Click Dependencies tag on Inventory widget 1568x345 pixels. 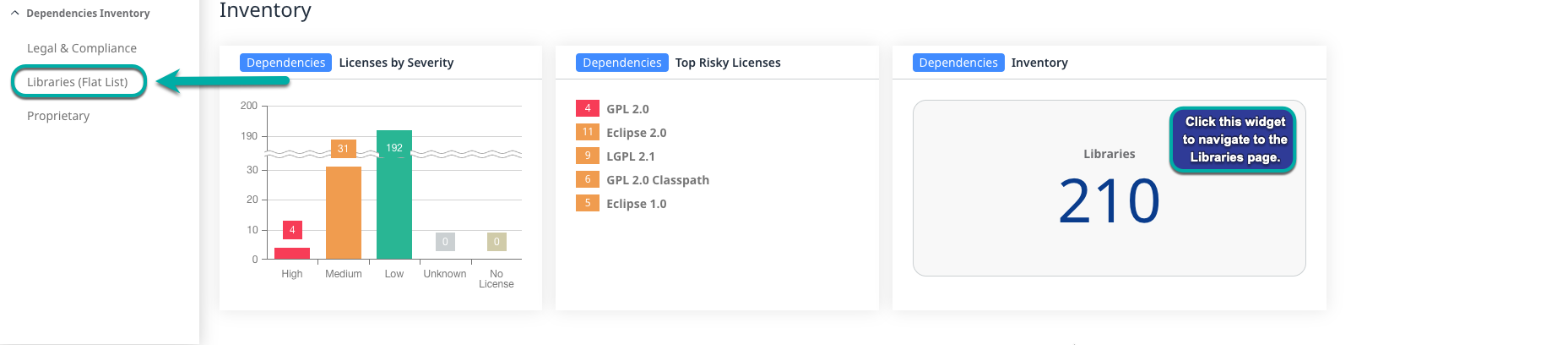tap(958, 63)
